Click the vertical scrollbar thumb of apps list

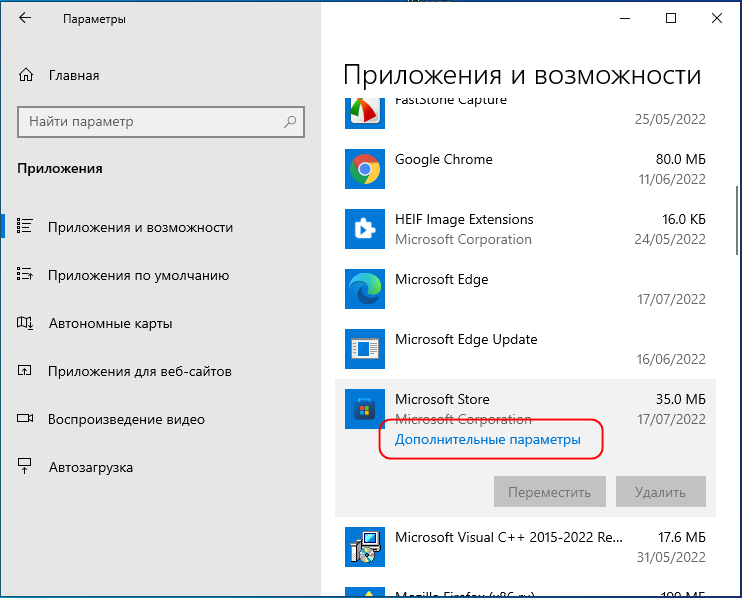(x=737, y=220)
